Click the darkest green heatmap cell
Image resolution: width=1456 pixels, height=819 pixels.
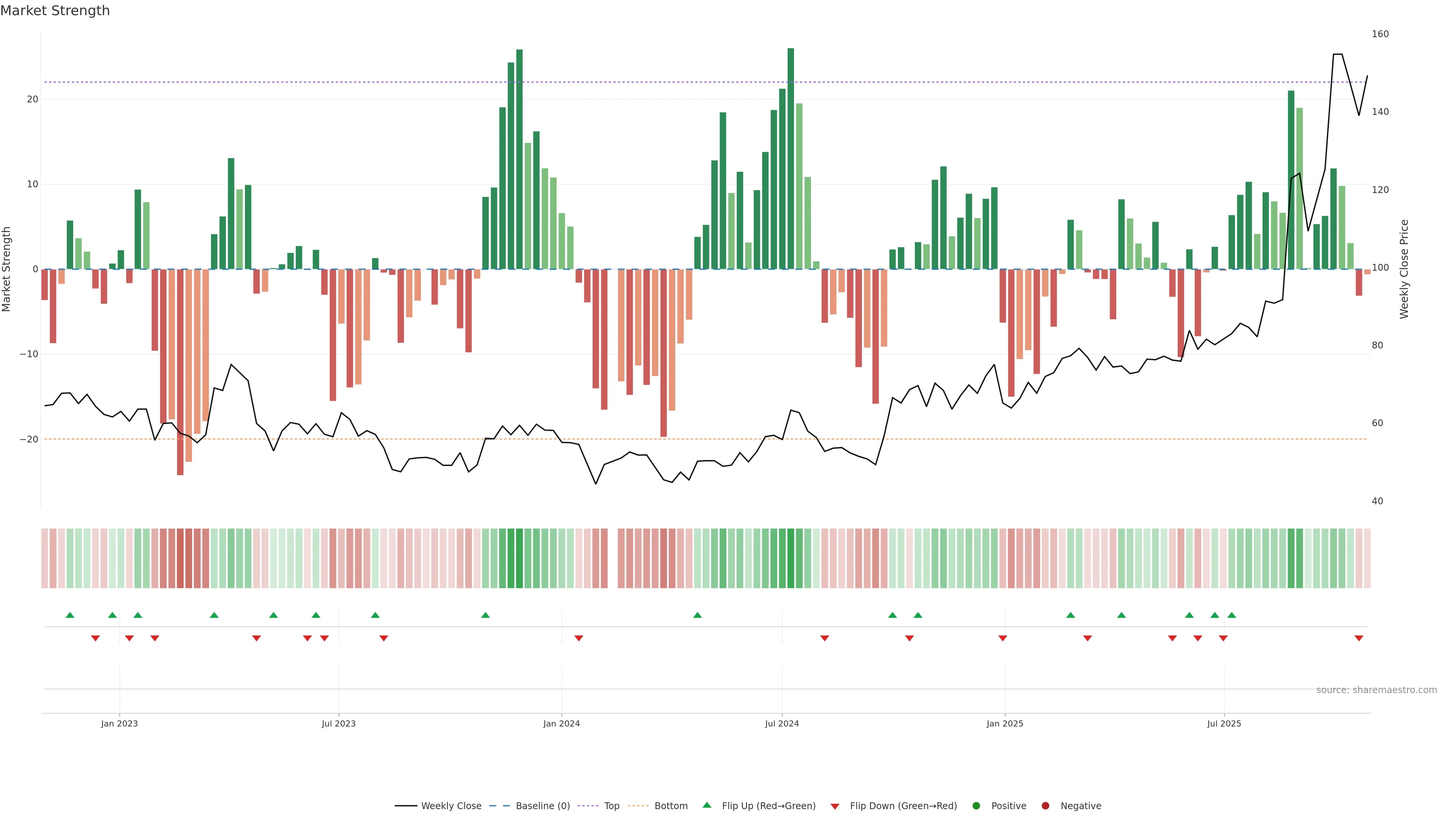(x=791, y=559)
